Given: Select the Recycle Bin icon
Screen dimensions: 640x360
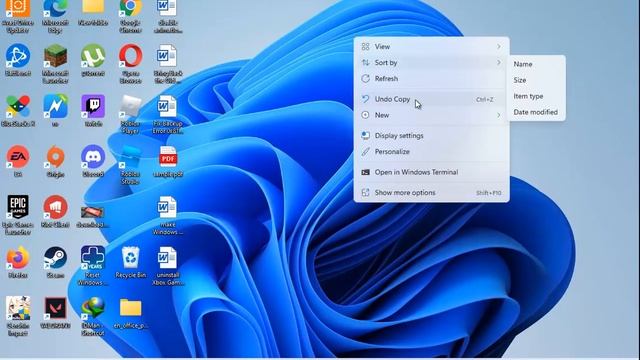Looking at the screenshot, I should [x=131, y=262].
